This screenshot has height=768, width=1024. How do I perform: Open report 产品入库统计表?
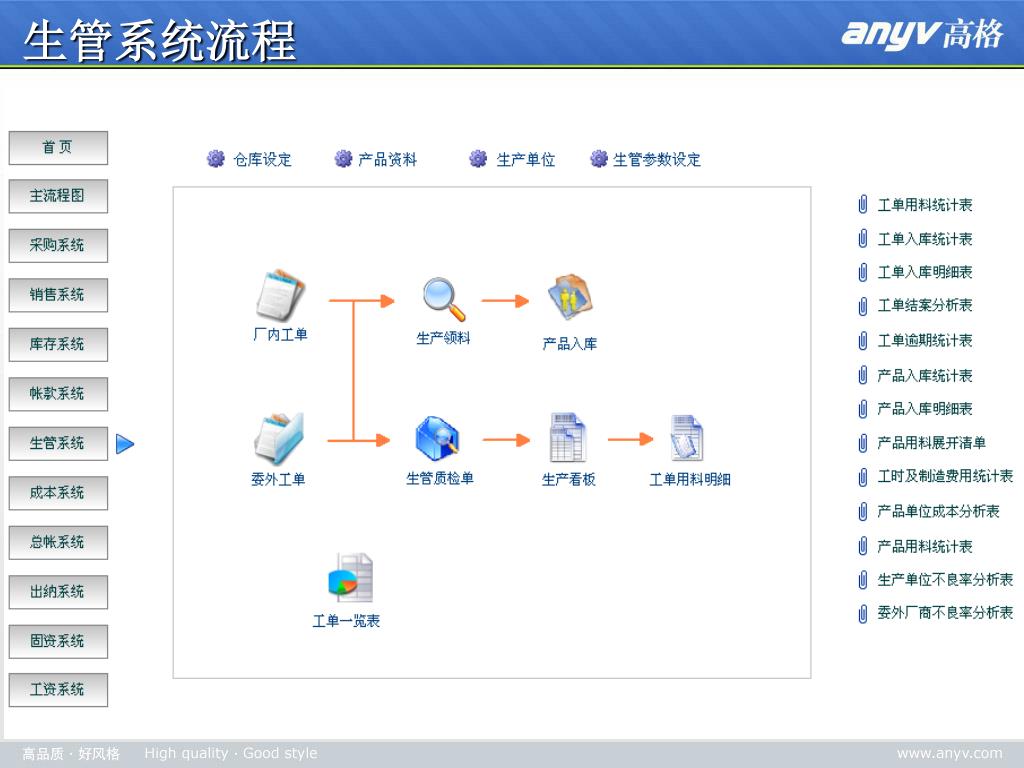[x=925, y=376]
